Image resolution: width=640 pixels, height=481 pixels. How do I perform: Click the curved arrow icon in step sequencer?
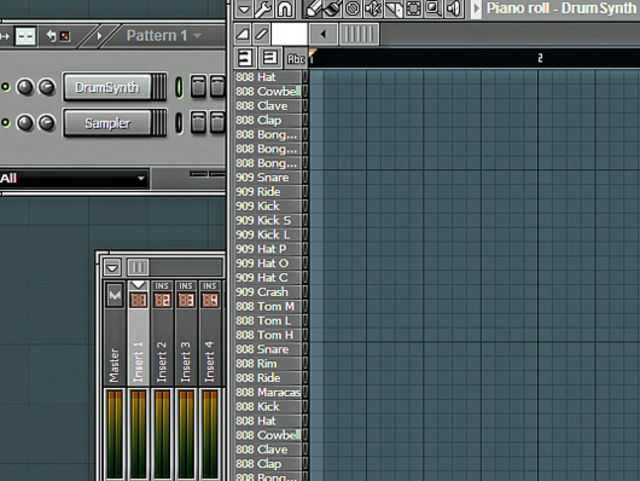tap(51, 36)
